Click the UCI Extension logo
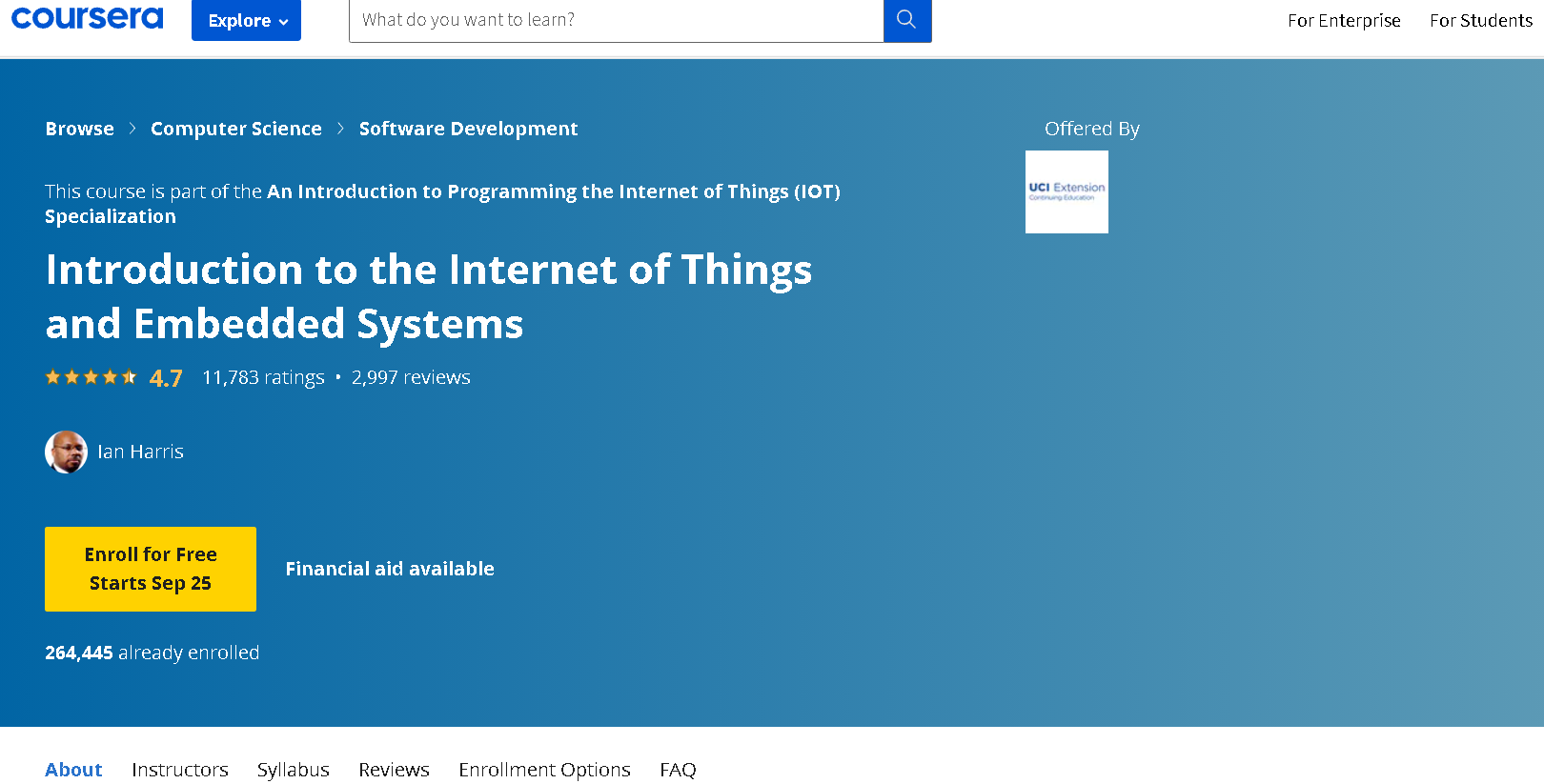This screenshot has width=1544, height=784. pyautogui.click(x=1067, y=191)
